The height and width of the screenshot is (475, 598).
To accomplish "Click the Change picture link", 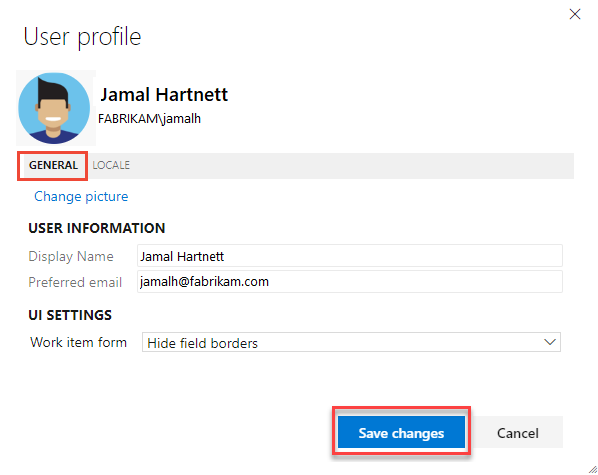I will [81, 196].
